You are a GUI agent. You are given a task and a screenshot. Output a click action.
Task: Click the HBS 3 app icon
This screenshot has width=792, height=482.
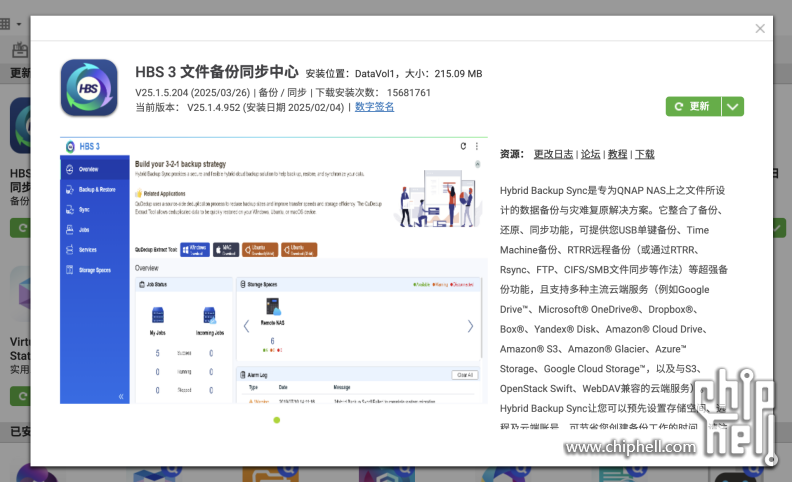click(x=89, y=88)
